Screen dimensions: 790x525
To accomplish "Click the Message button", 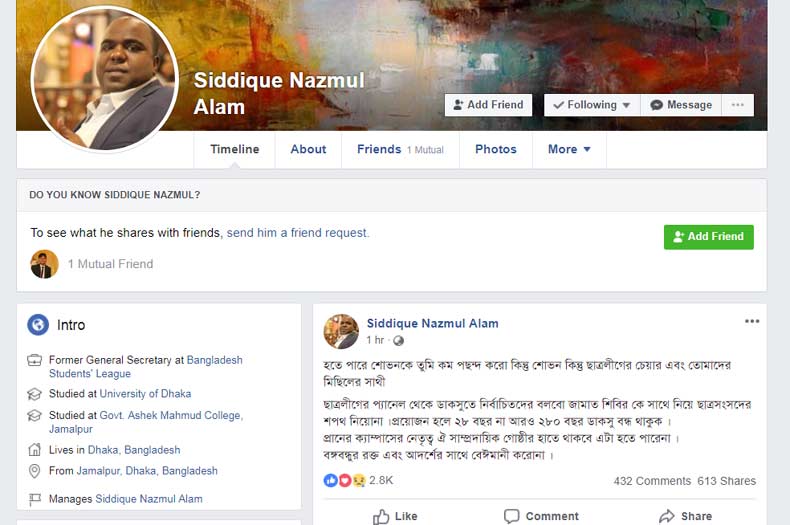I will [681, 105].
